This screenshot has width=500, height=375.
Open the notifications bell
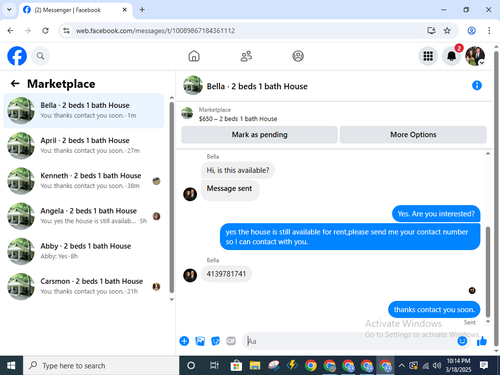pos(452,56)
